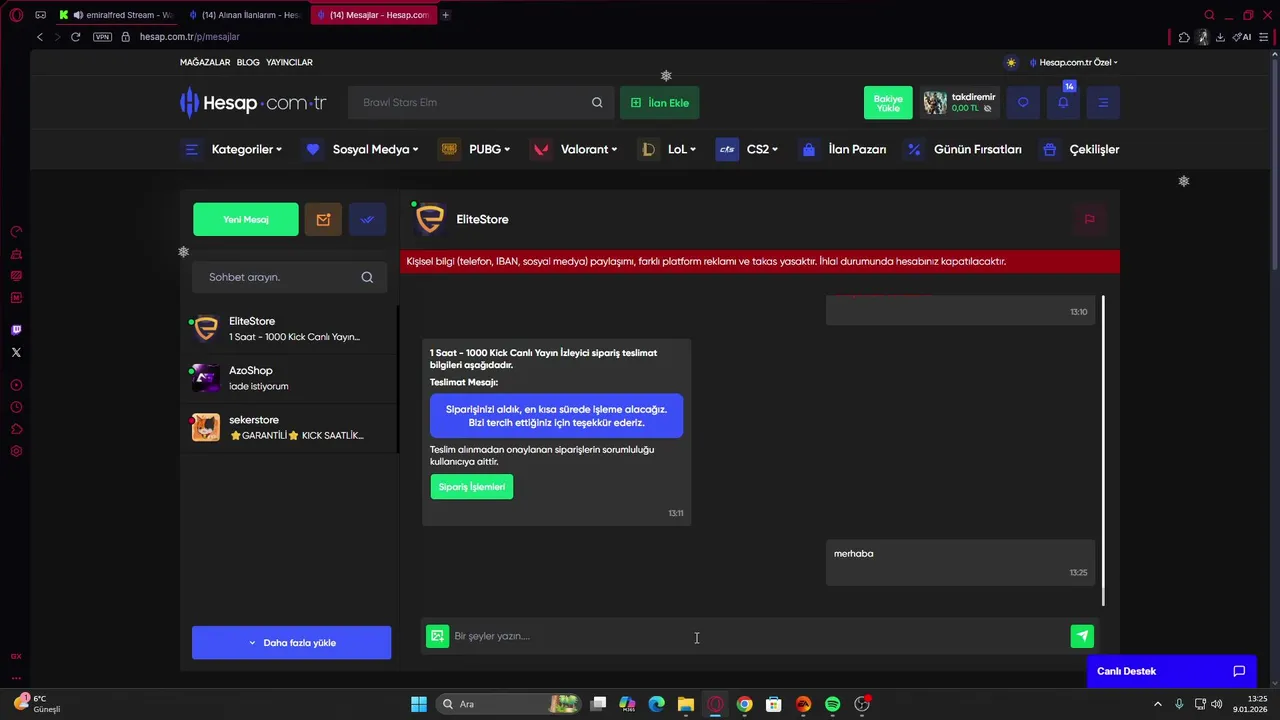Open Opera easy setup menu icon

pyautogui.click(x=1265, y=37)
